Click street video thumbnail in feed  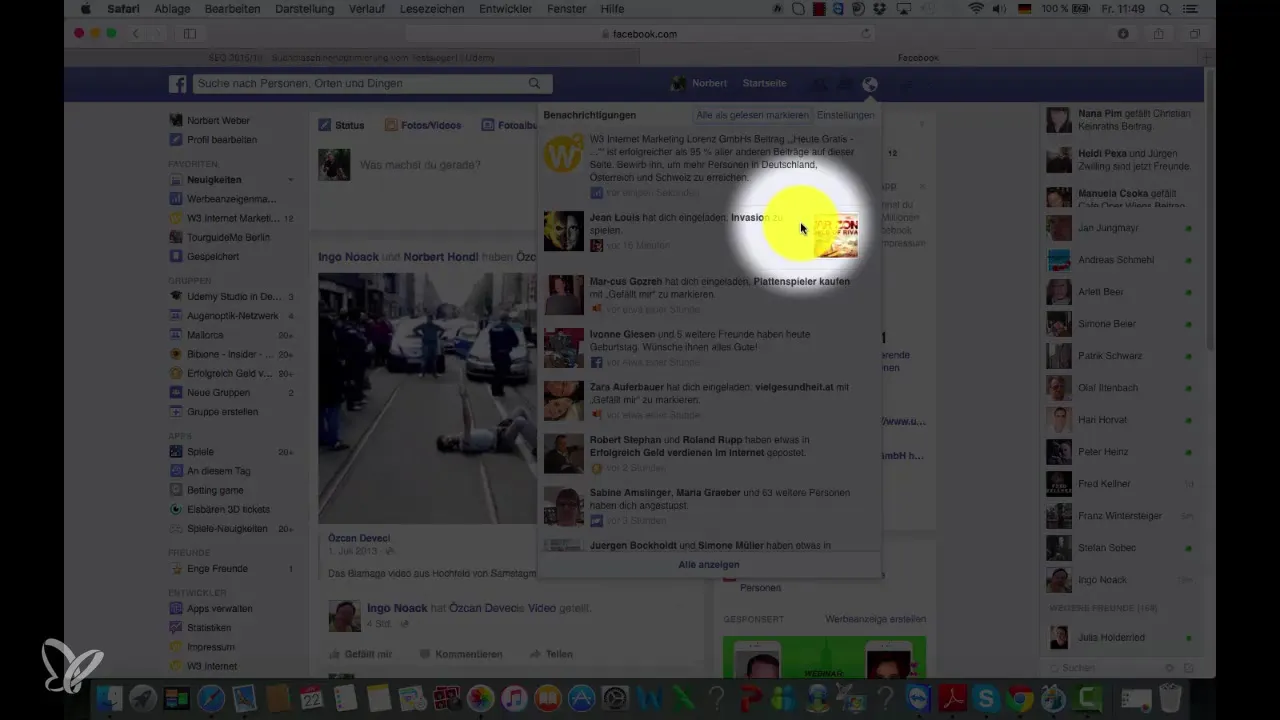point(428,397)
